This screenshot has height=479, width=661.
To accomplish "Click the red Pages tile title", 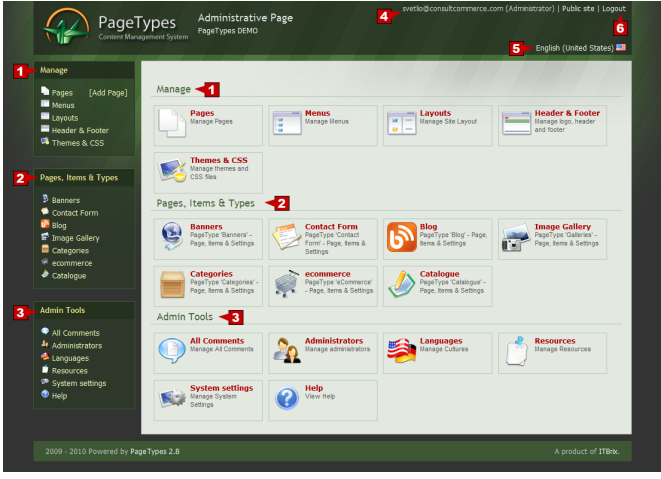I will [202, 113].
